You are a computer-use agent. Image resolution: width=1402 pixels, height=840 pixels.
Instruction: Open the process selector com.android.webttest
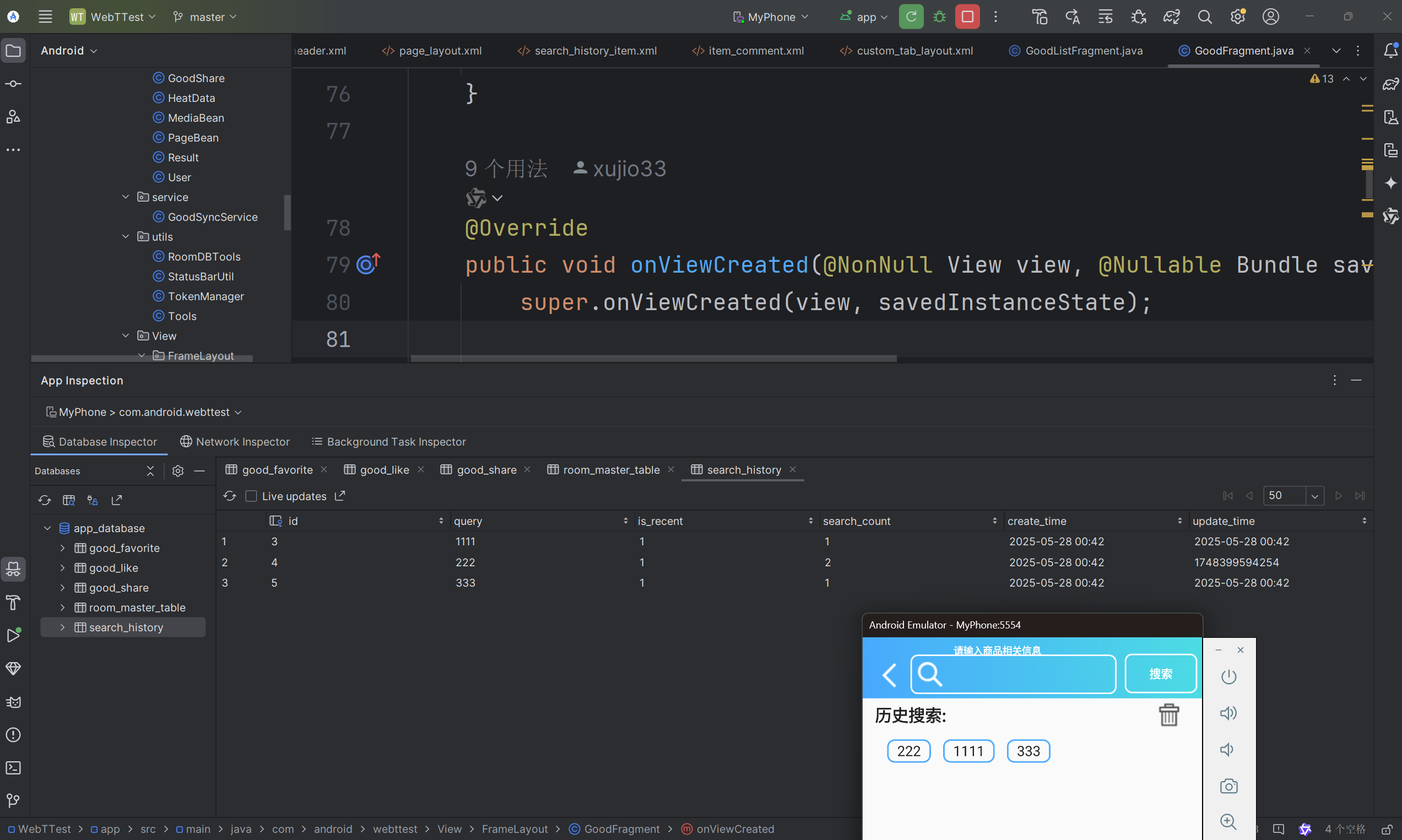tap(144, 411)
